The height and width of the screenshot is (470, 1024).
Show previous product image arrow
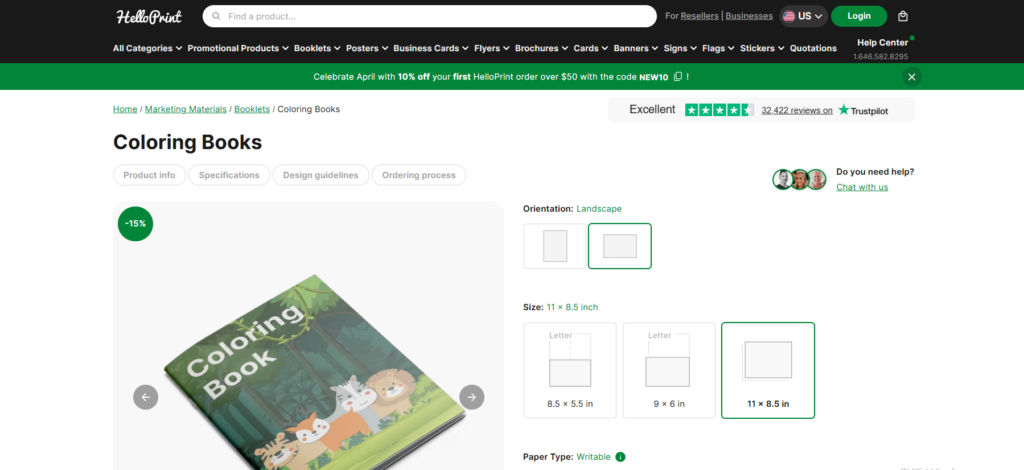click(x=146, y=397)
